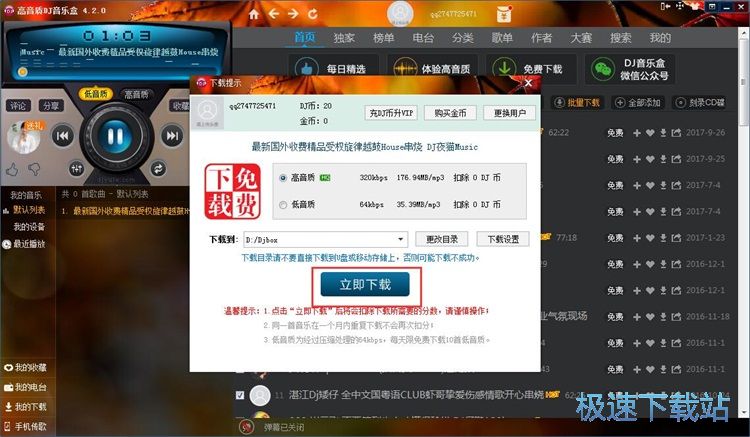The width and height of the screenshot is (750, 437).
Task: Switch to the 独家 tab
Action: (x=344, y=38)
